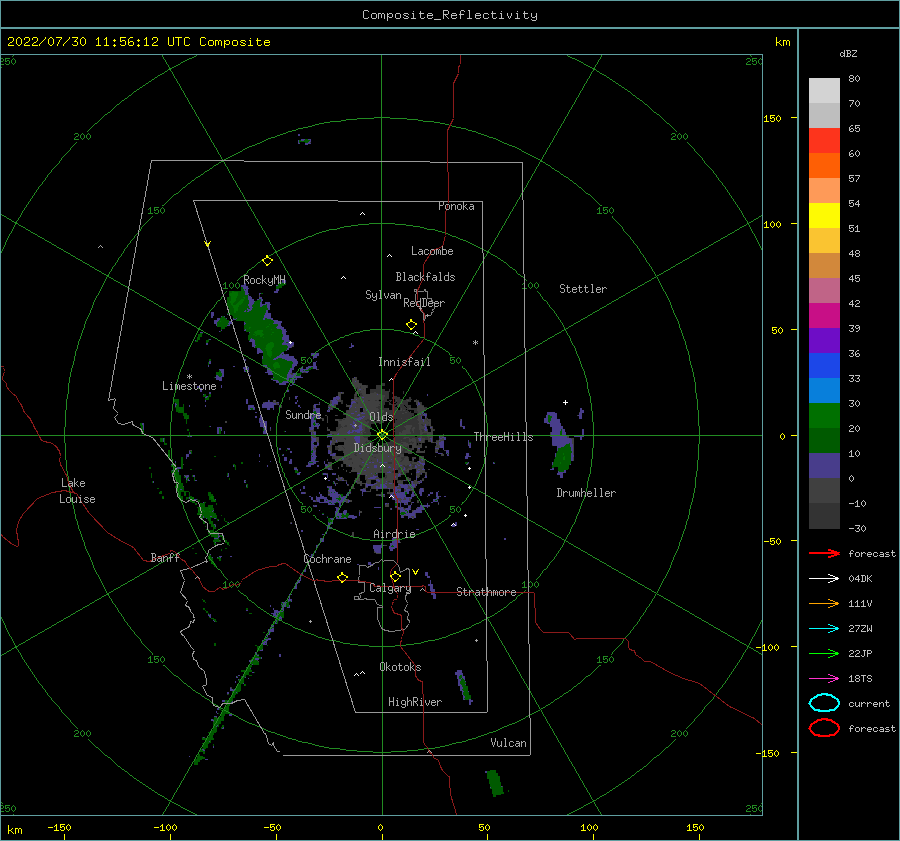
Task: Click the blue 36 dBZ swatch
Action: pyautogui.click(x=824, y=365)
